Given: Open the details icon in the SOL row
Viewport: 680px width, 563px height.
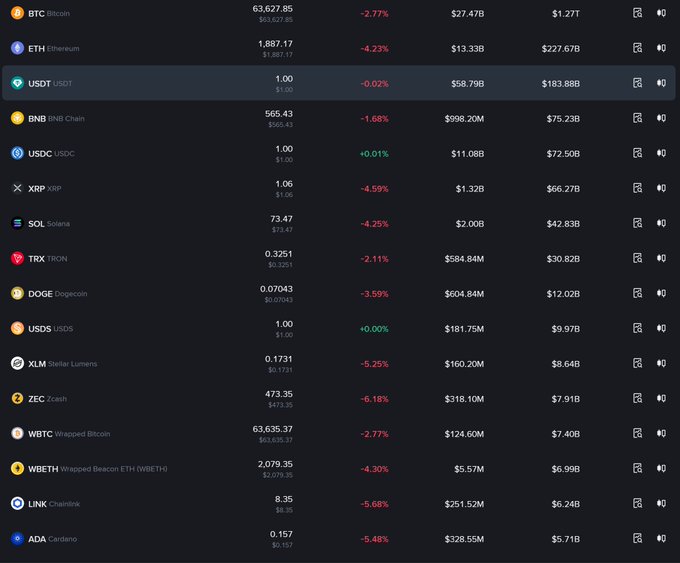Looking at the screenshot, I should pos(637,223).
